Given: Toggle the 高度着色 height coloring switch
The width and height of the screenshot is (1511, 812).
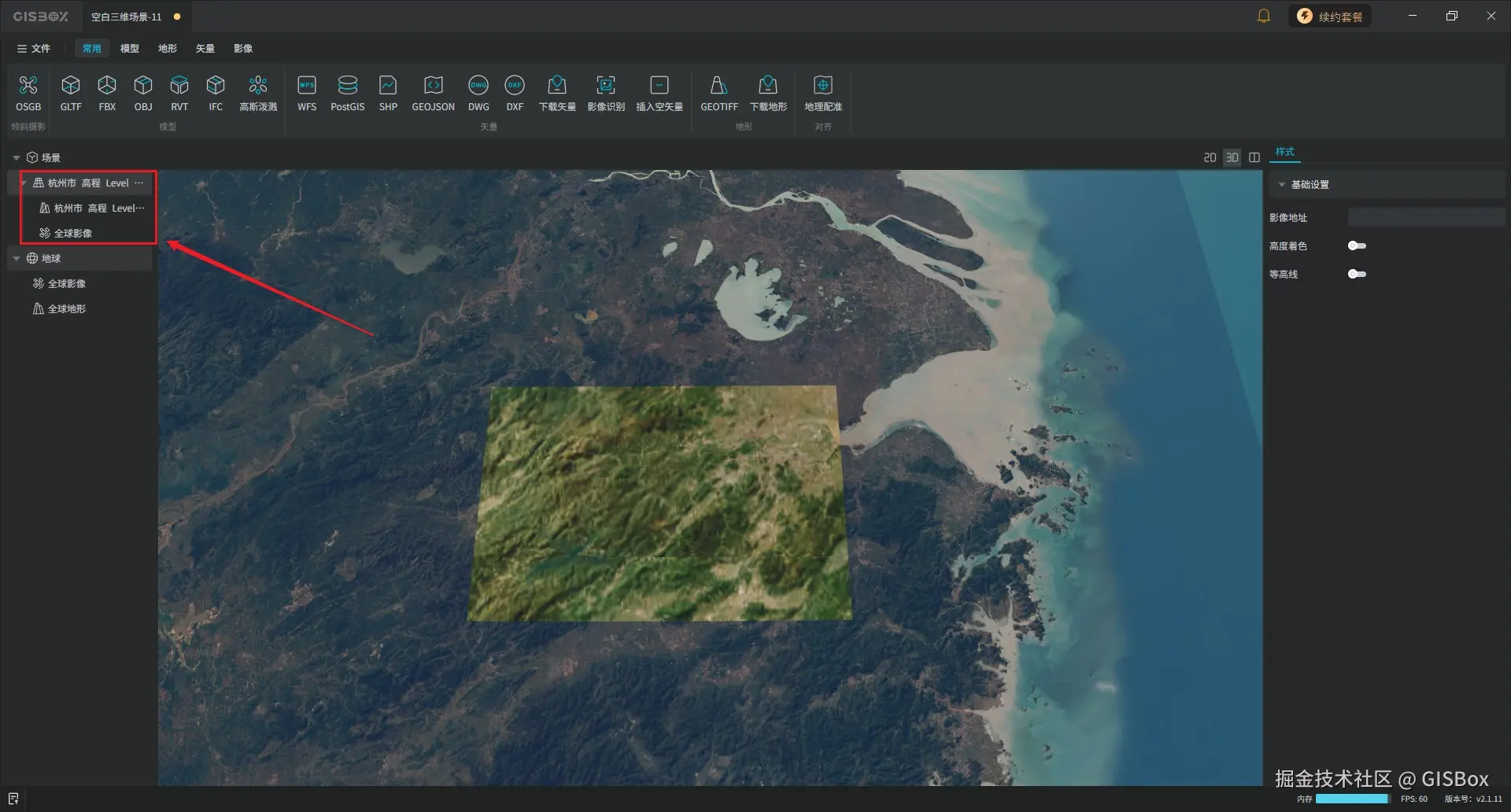Looking at the screenshot, I should [1357, 245].
